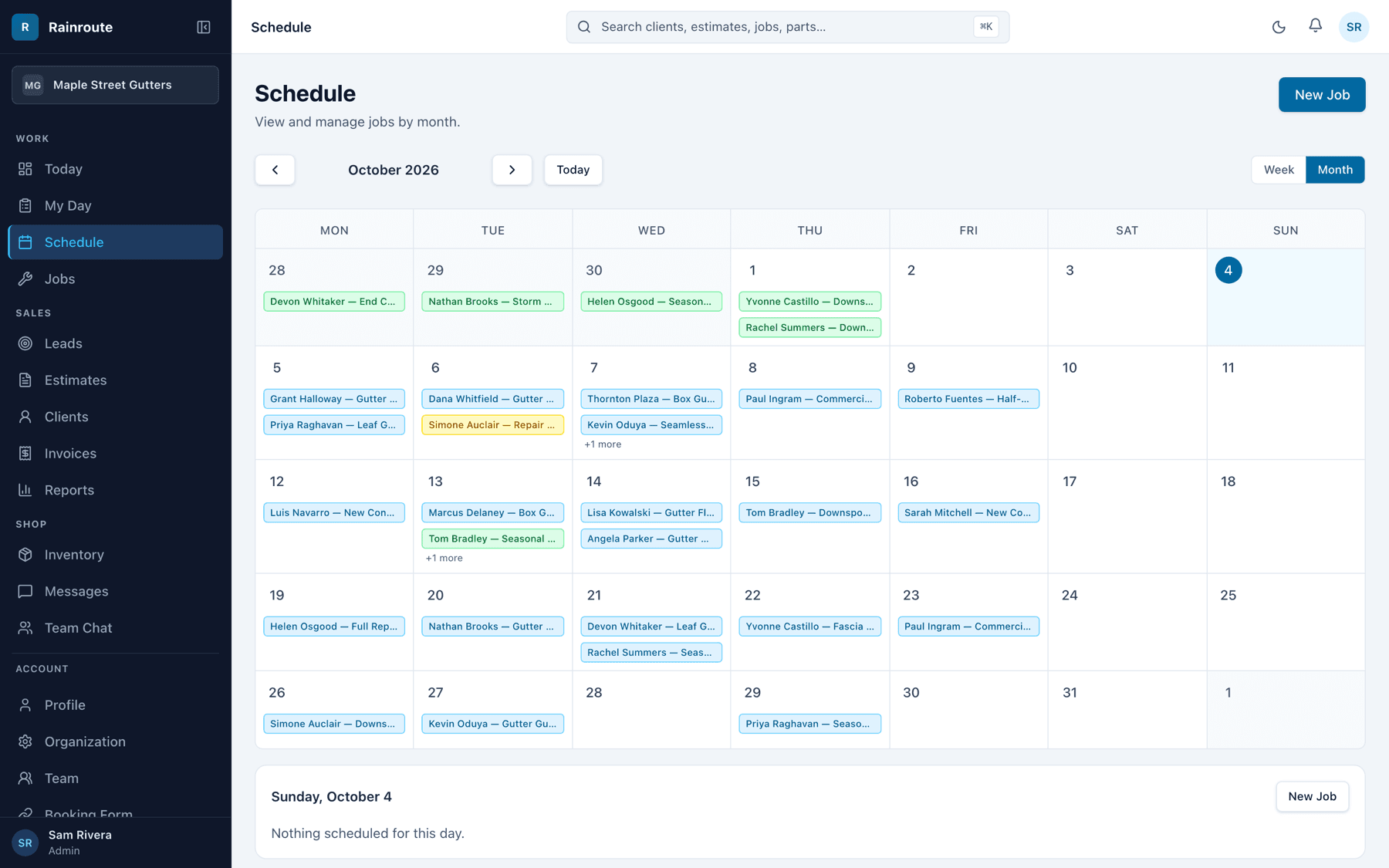1389x868 pixels.
Task: Click the Leads target icon
Action: click(25, 343)
